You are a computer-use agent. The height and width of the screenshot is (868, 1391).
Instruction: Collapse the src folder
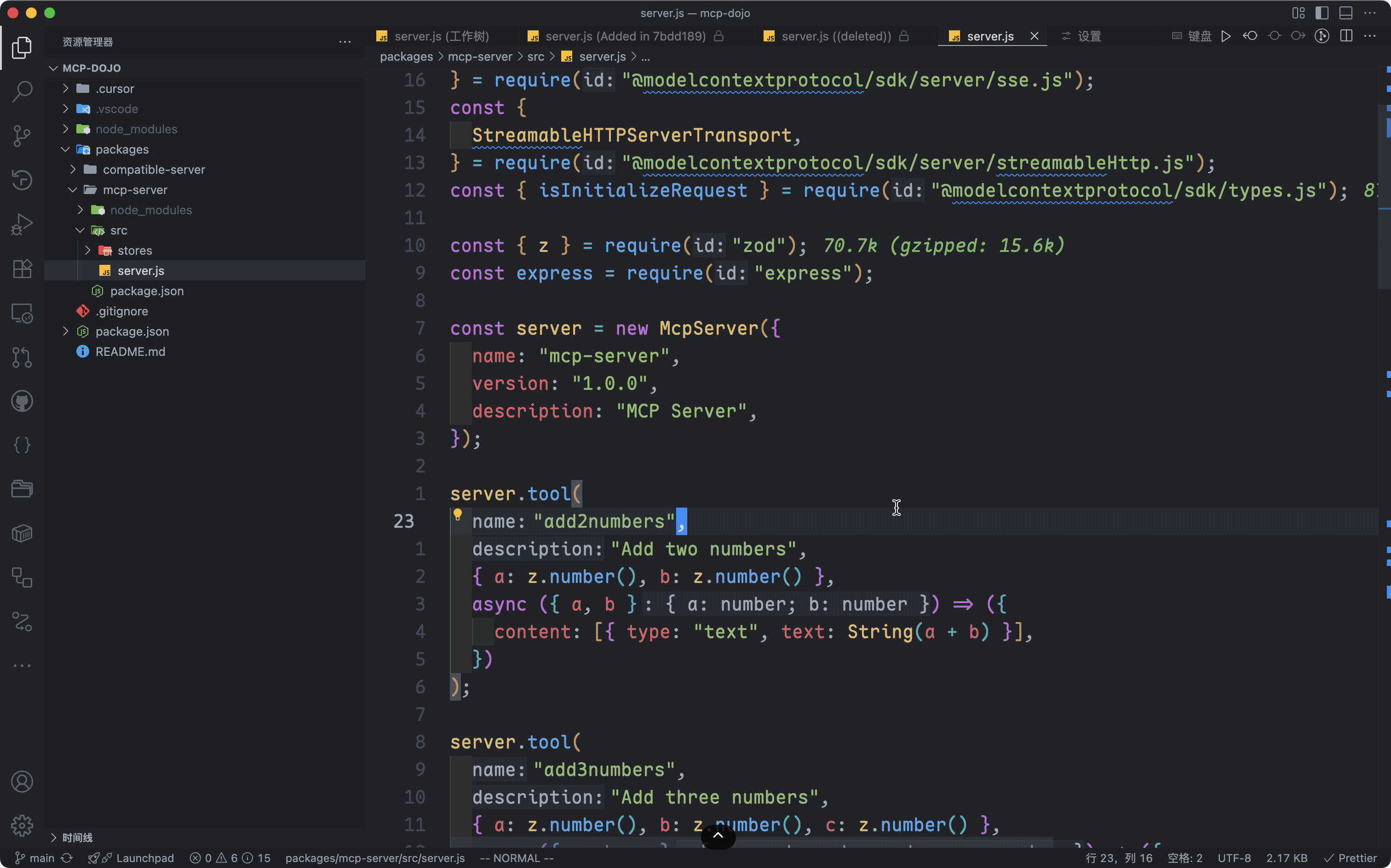click(118, 230)
